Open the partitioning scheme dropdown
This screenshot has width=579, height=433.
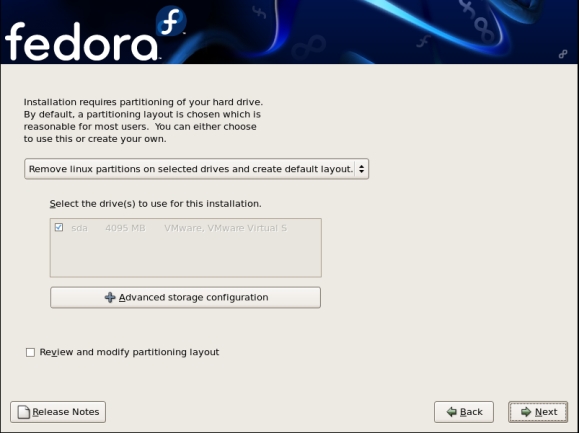(196, 169)
